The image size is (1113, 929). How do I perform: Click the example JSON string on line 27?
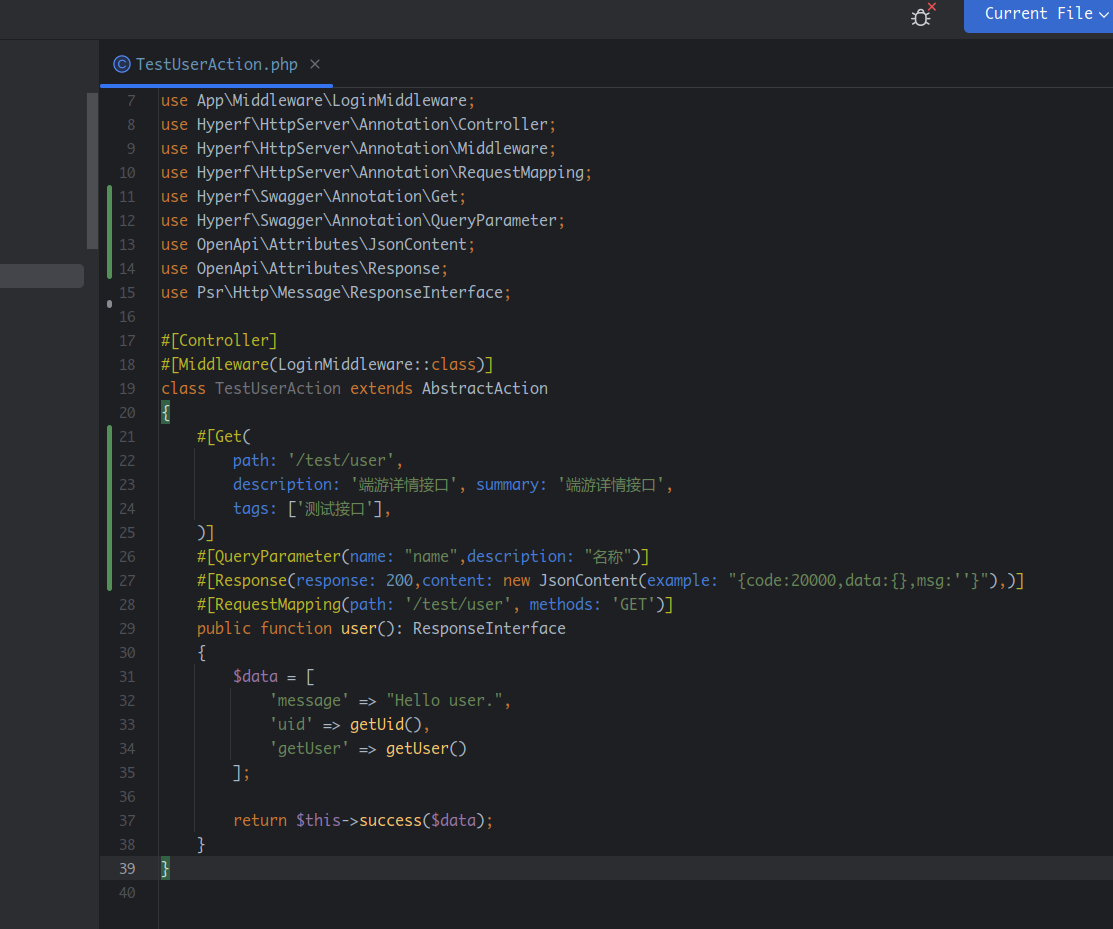pyautogui.click(x=859, y=581)
